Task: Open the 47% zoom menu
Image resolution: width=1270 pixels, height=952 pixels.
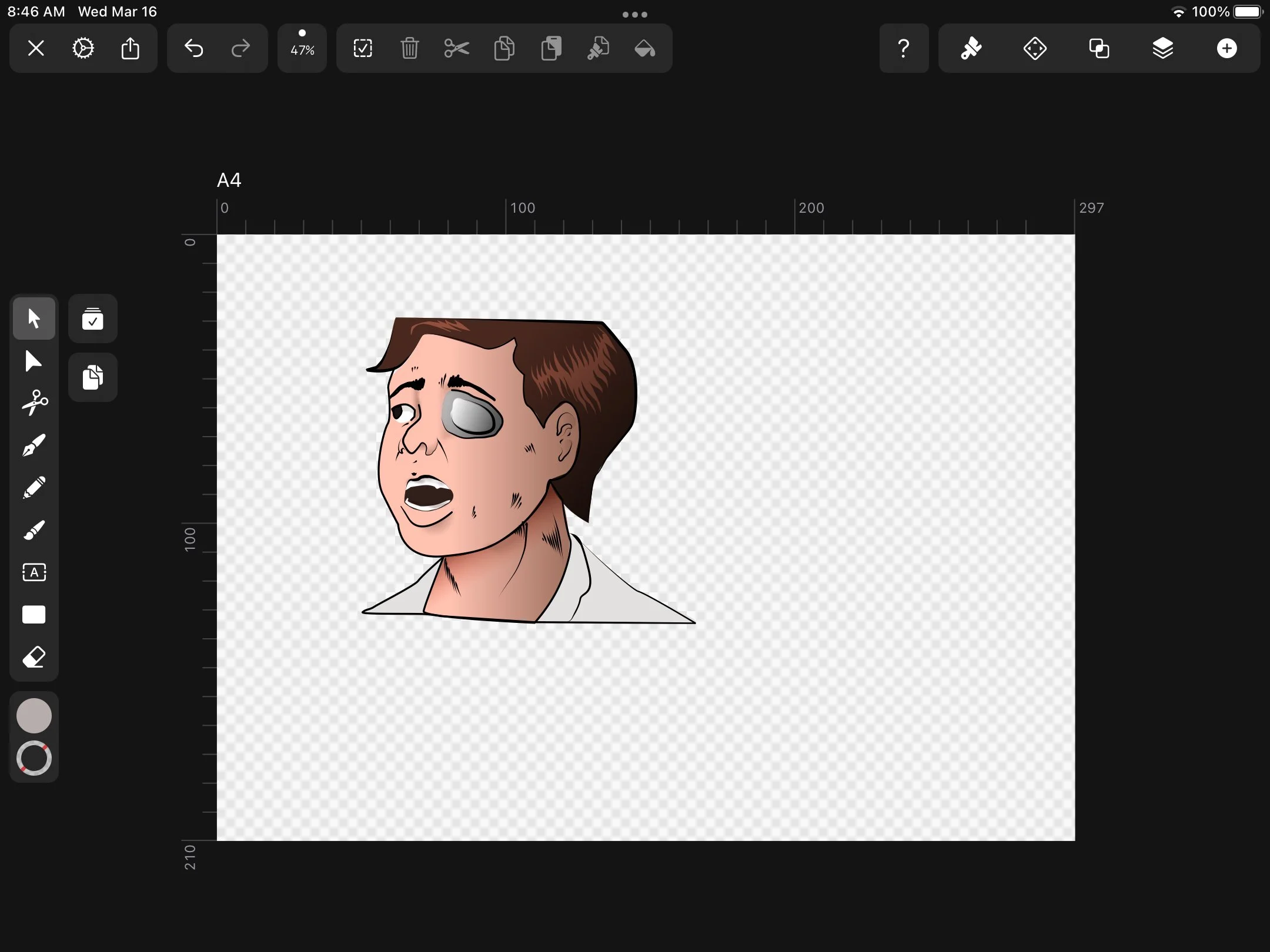Action: tap(302, 48)
